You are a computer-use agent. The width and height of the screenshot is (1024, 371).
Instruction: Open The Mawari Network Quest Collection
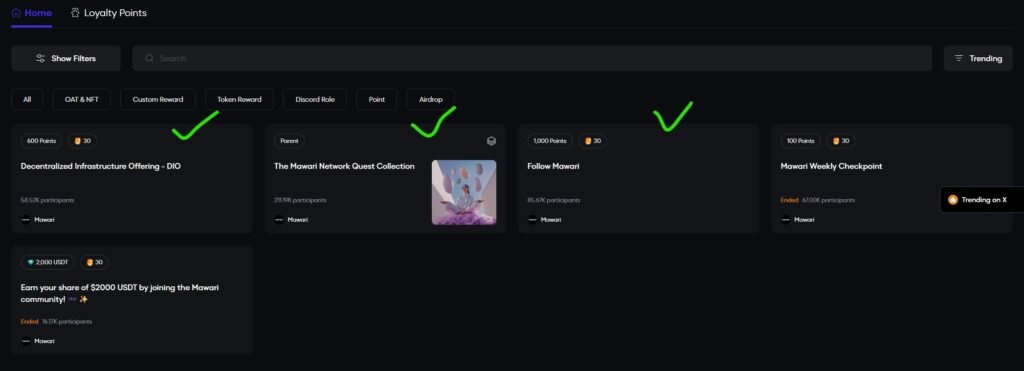pyautogui.click(x=385, y=178)
